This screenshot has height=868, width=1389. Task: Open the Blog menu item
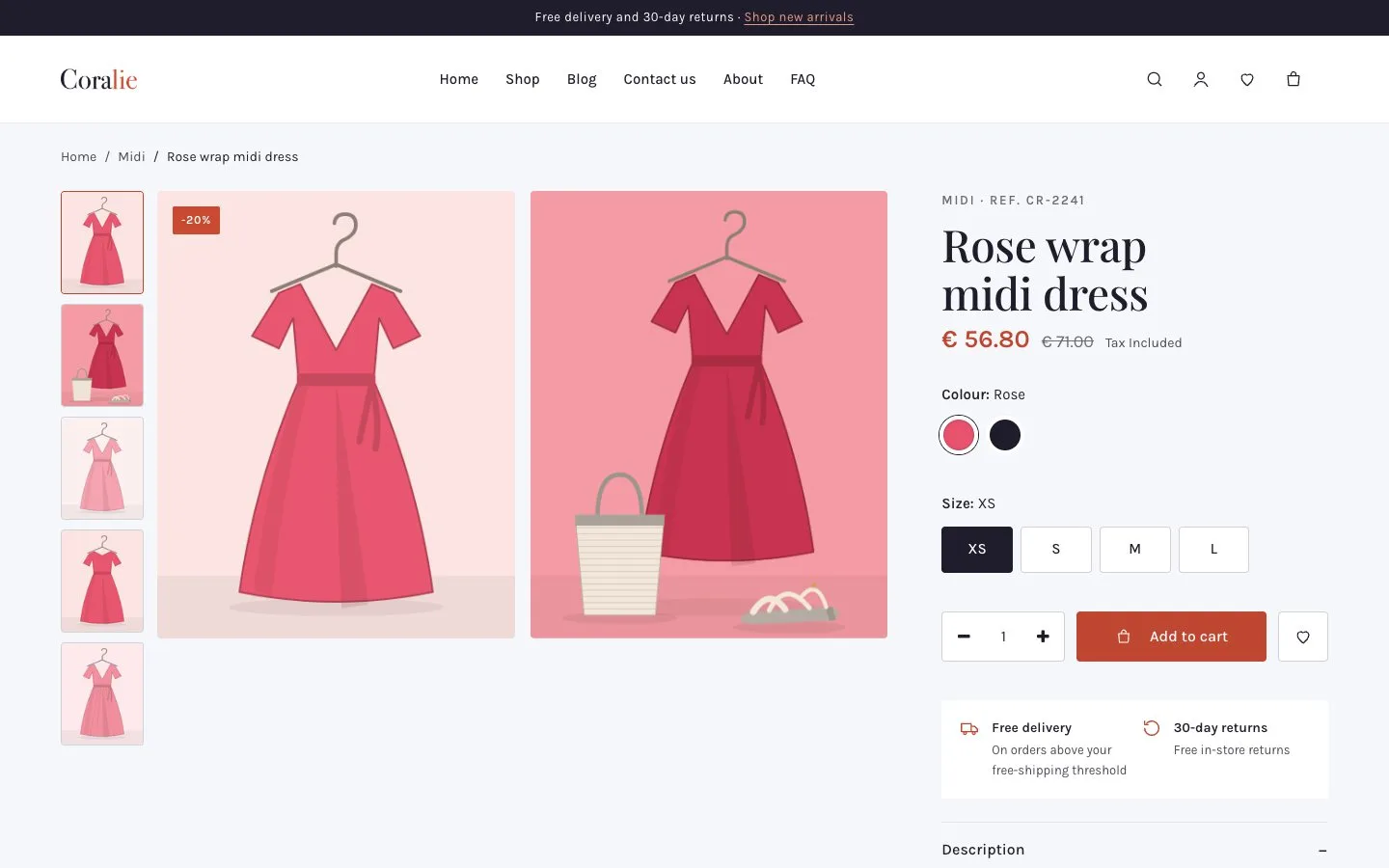(582, 79)
